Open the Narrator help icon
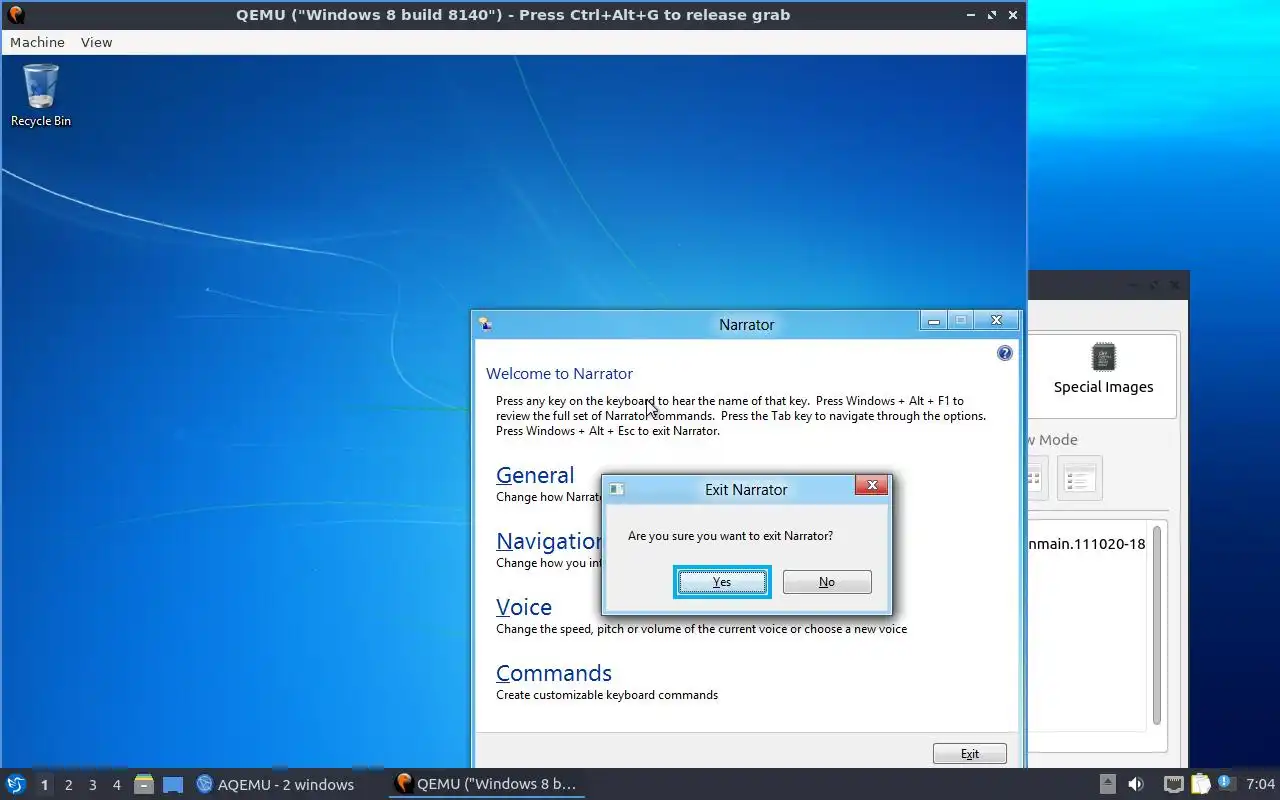 [1005, 353]
